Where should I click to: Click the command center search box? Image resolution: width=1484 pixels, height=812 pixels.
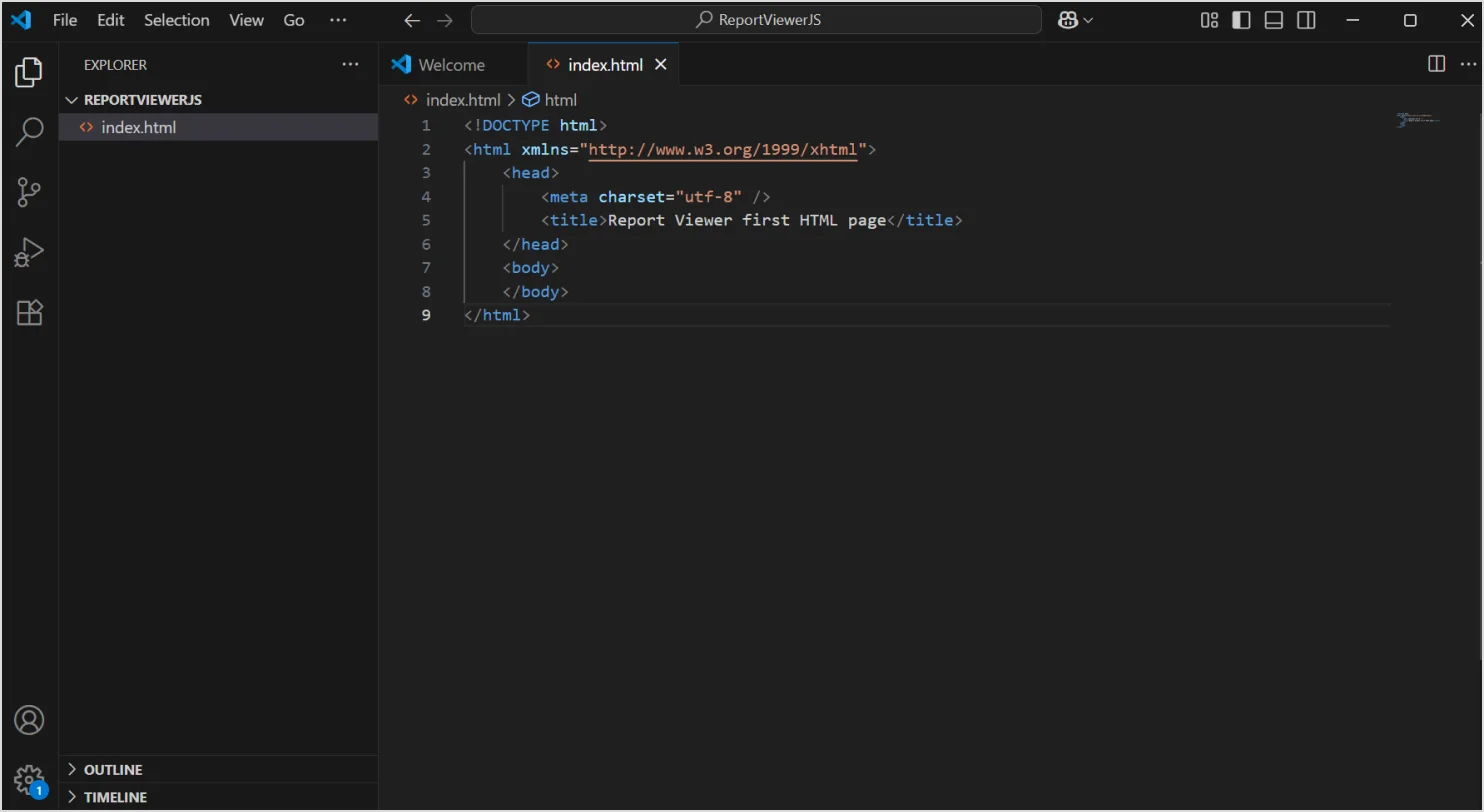coord(756,20)
